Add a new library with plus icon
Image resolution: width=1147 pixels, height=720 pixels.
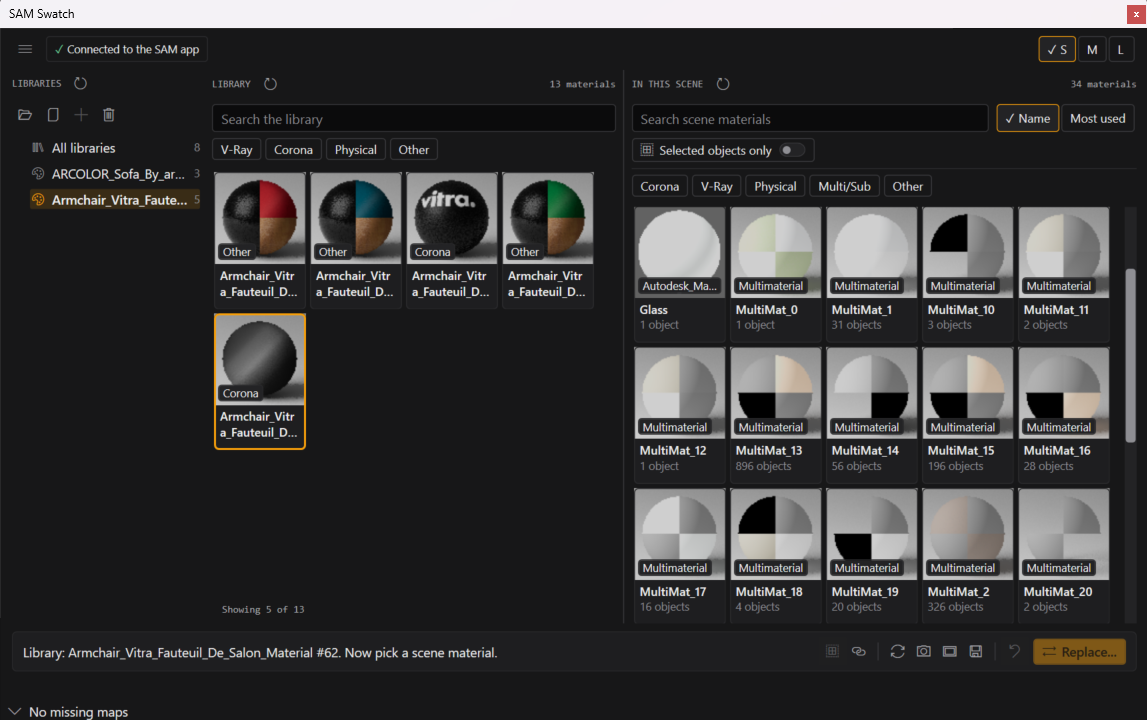[x=80, y=115]
